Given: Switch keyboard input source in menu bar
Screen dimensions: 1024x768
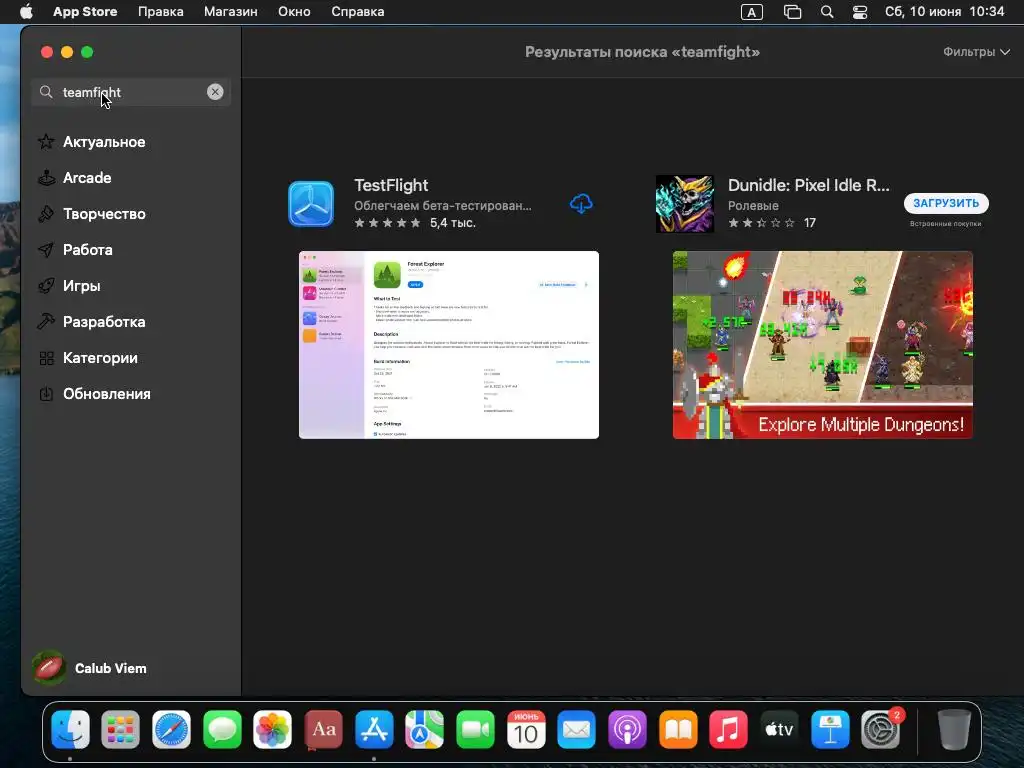Looking at the screenshot, I should (x=752, y=12).
